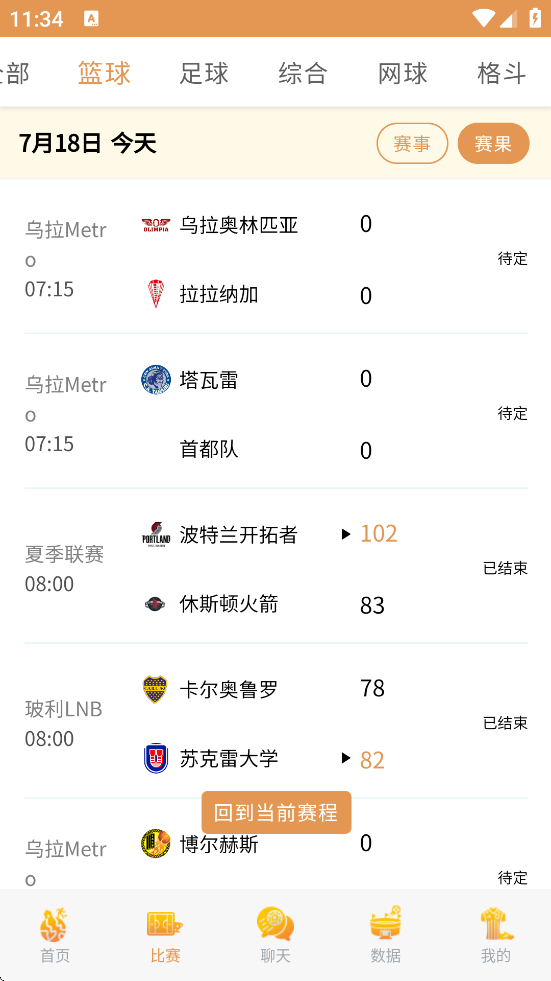Open the 首页 home icon
Screen dimensions: 551x981
(x=54, y=925)
